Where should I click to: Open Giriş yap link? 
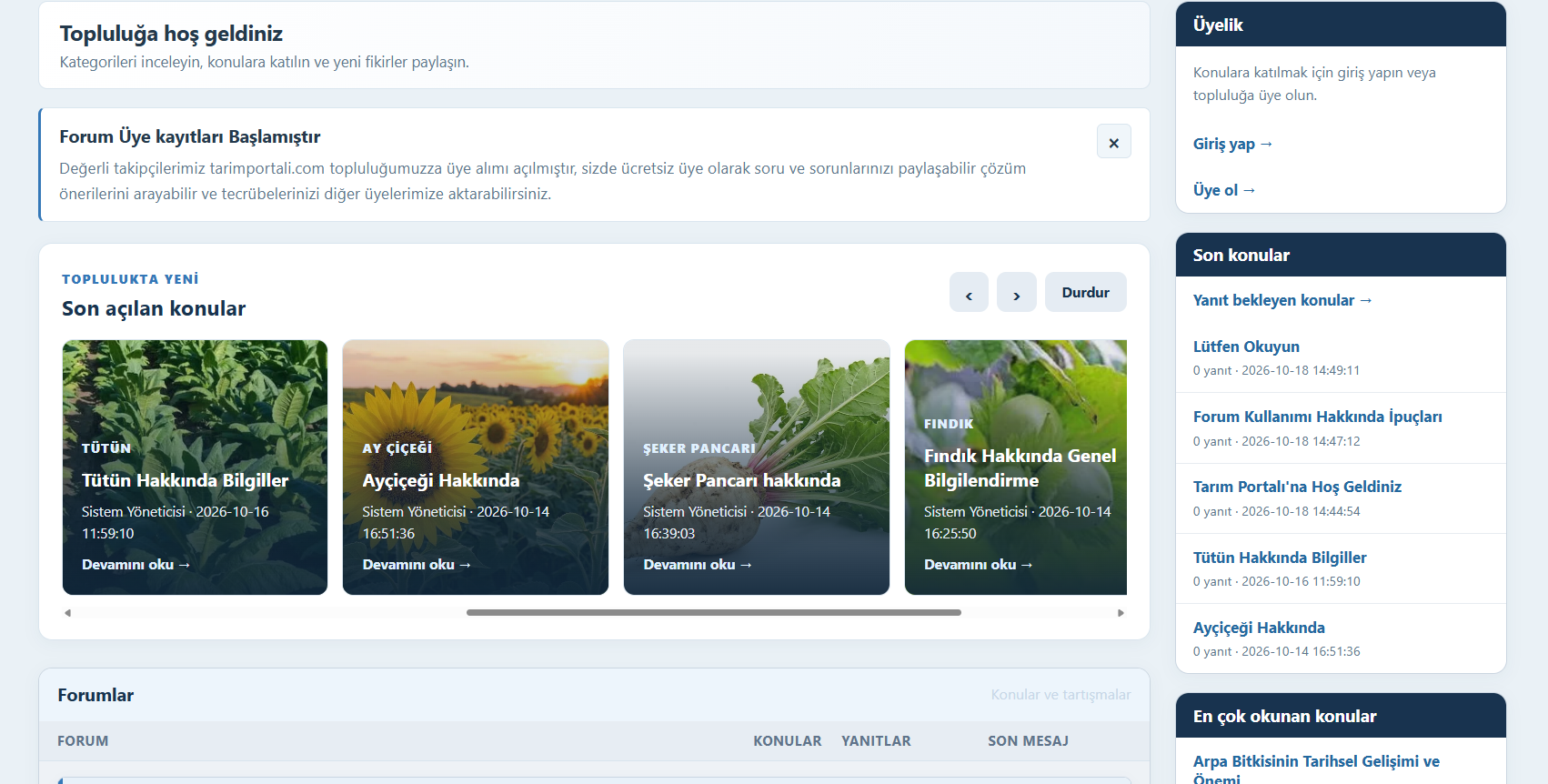pos(1232,144)
